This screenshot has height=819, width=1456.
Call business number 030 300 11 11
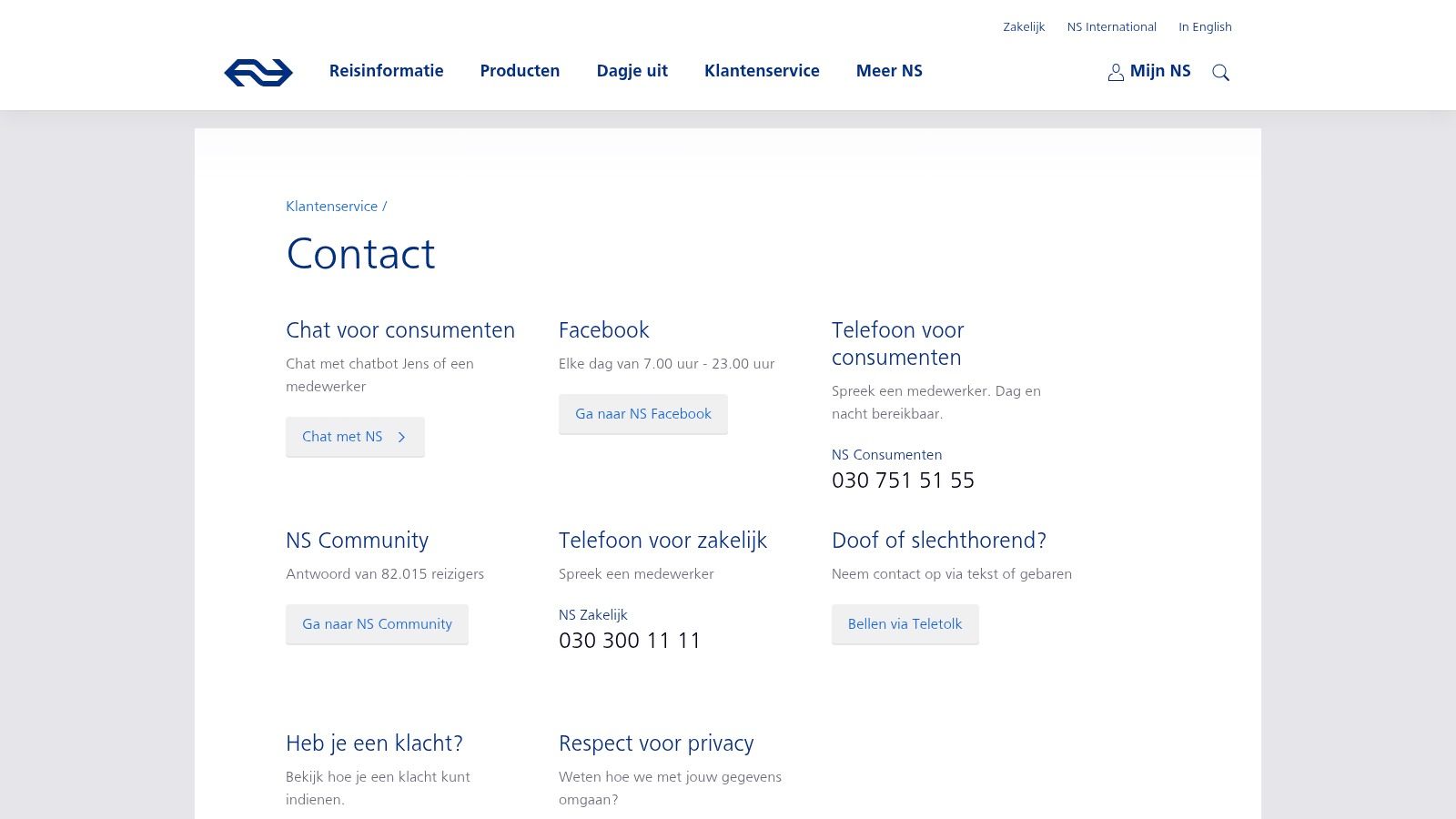(x=630, y=641)
